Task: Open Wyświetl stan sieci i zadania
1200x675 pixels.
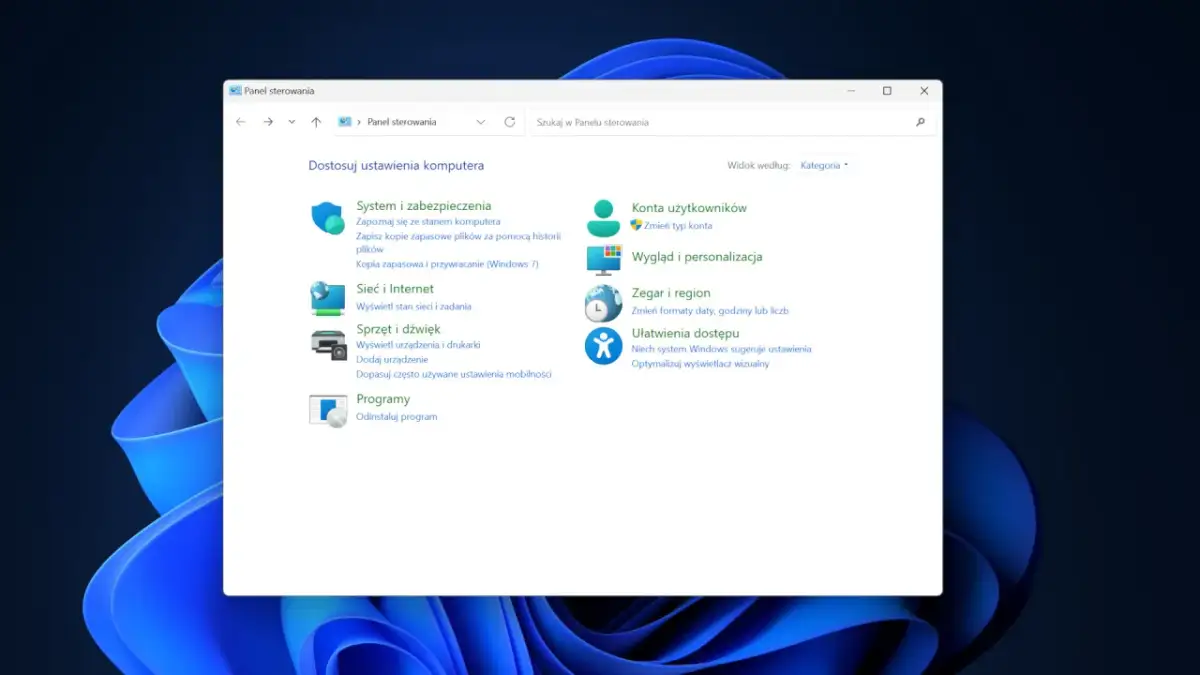Action: [x=413, y=307]
